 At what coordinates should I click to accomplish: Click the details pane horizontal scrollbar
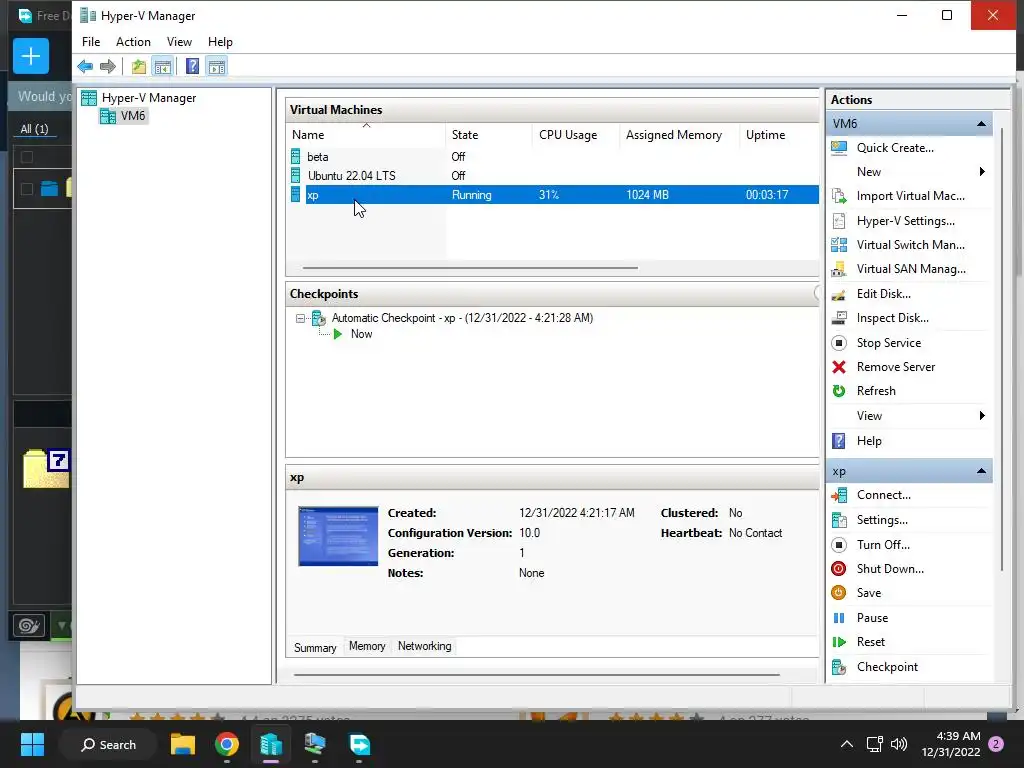pyautogui.click(x=536, y=675)
